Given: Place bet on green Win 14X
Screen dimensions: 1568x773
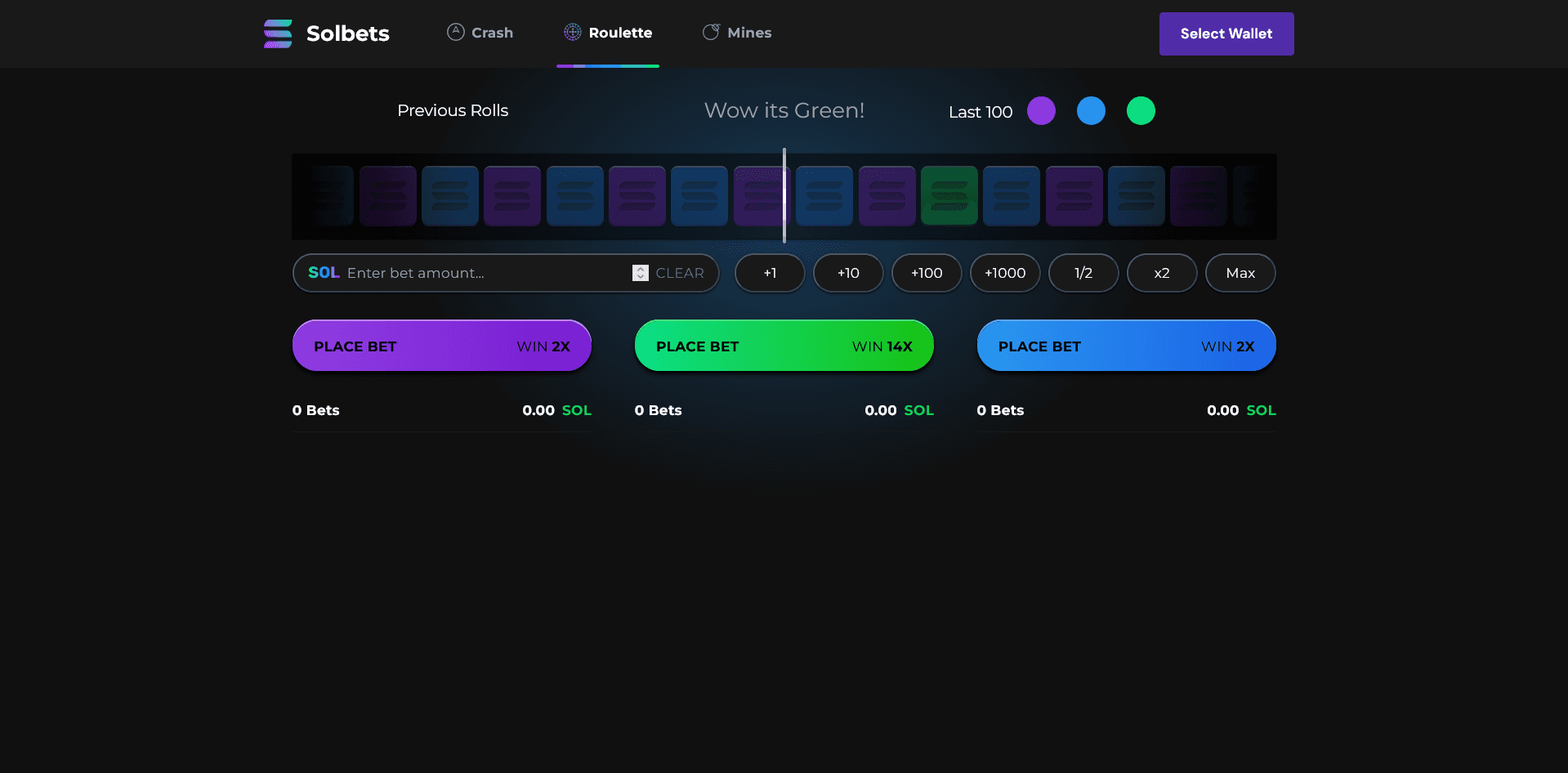Looking at the screenshot, I should 784,346.
